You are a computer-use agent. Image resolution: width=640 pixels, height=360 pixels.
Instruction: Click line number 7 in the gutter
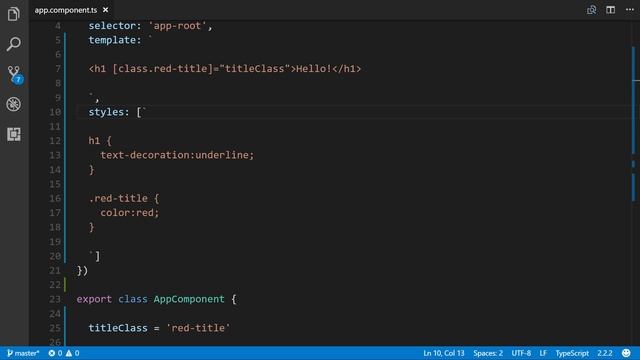58,69
